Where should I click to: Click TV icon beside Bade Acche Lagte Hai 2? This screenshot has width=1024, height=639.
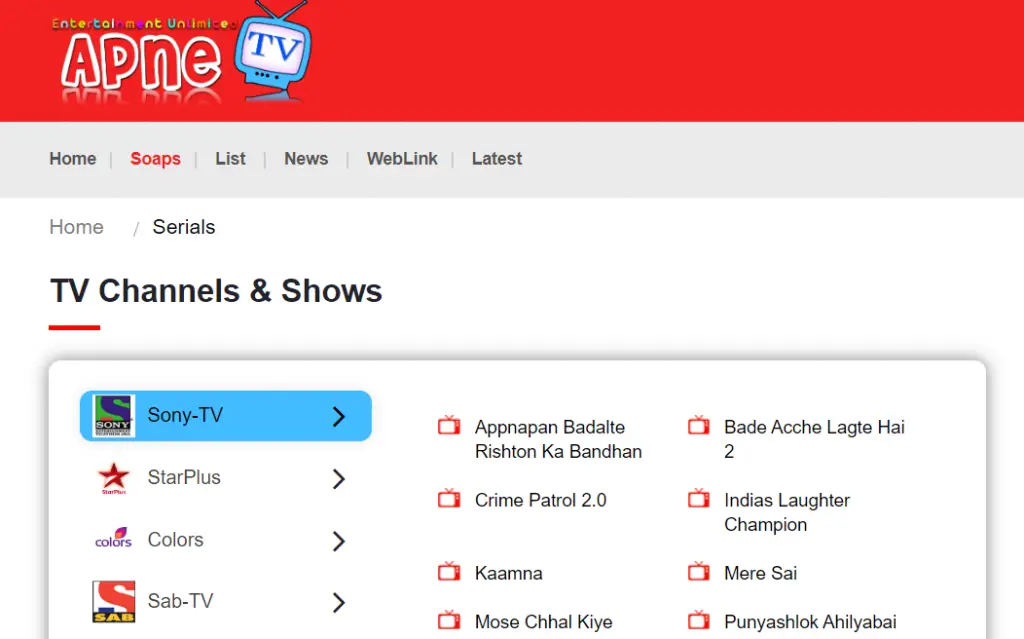click(698, 426)
